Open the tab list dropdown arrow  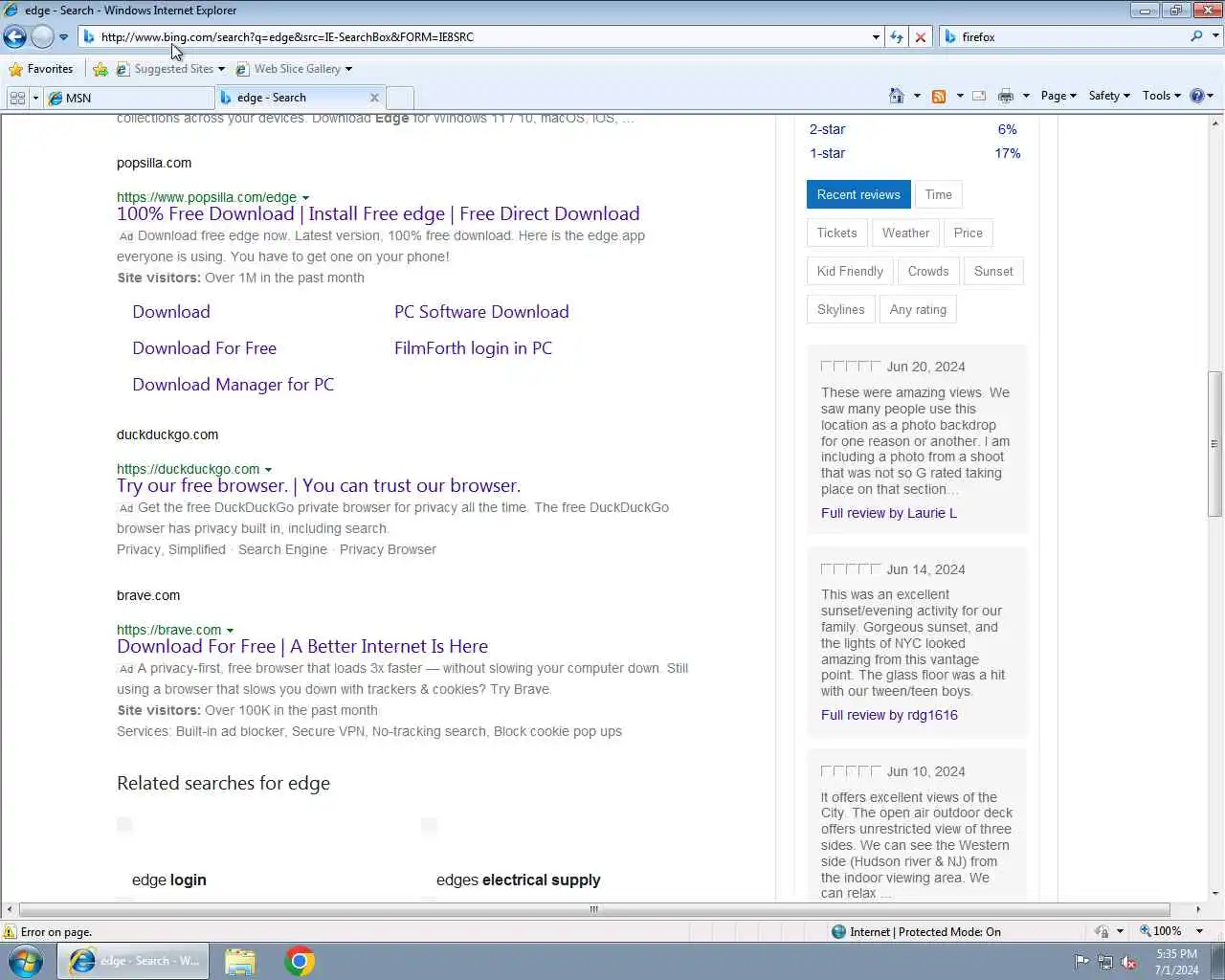35,98
